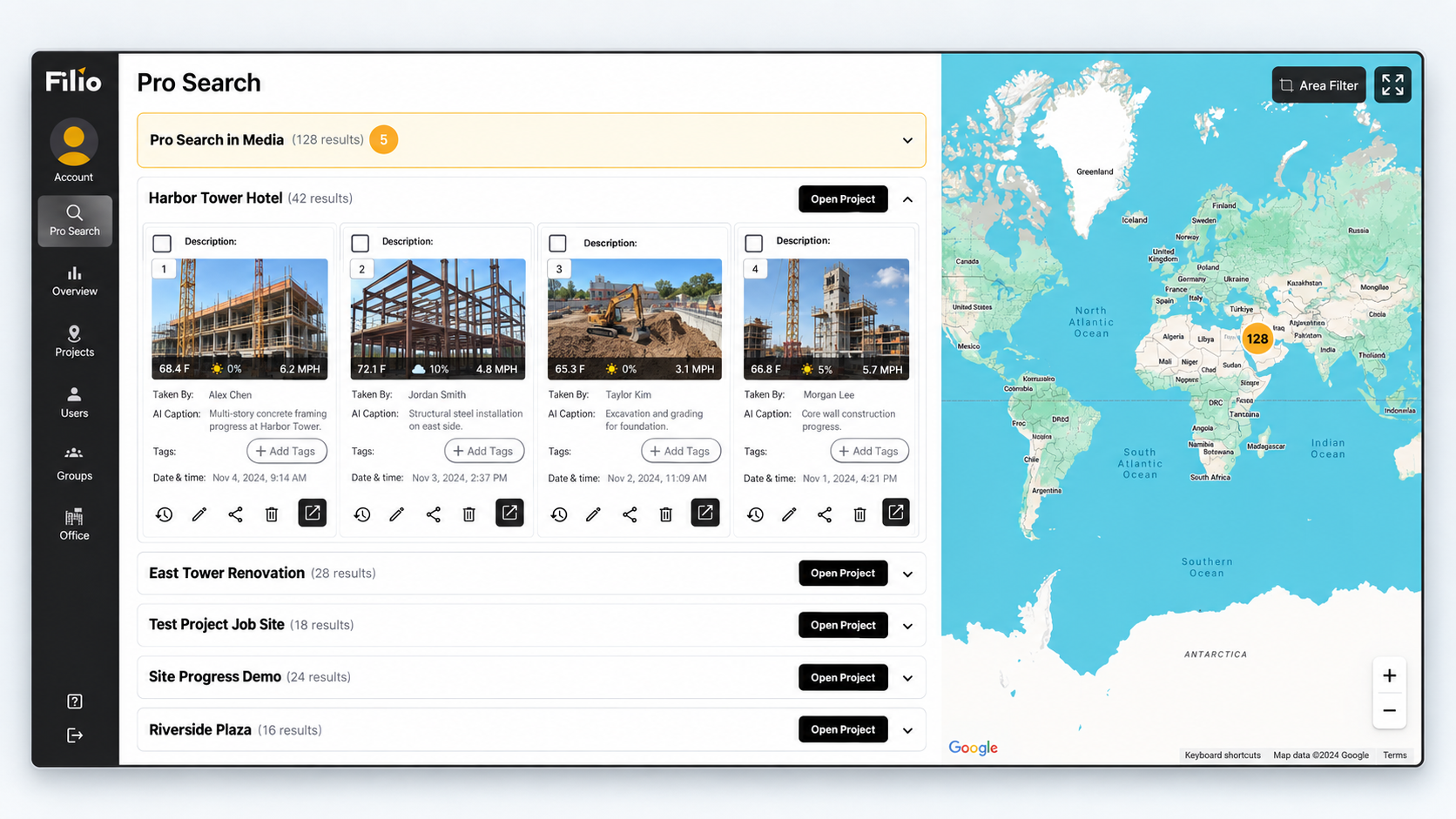This screenshot has height=819, width=1456.
Task: Zoom out on the map
Action: pyautogui.click(x=1389, y=710)
